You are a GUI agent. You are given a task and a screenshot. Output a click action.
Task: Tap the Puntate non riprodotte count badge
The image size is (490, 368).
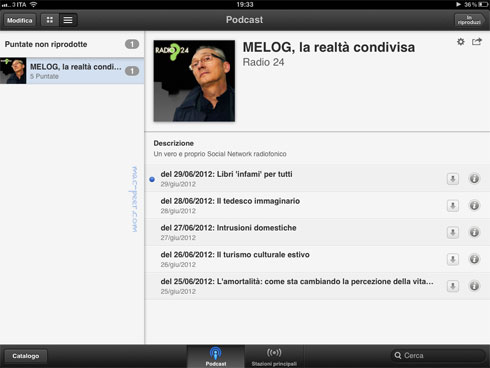(x=132, y=44)
